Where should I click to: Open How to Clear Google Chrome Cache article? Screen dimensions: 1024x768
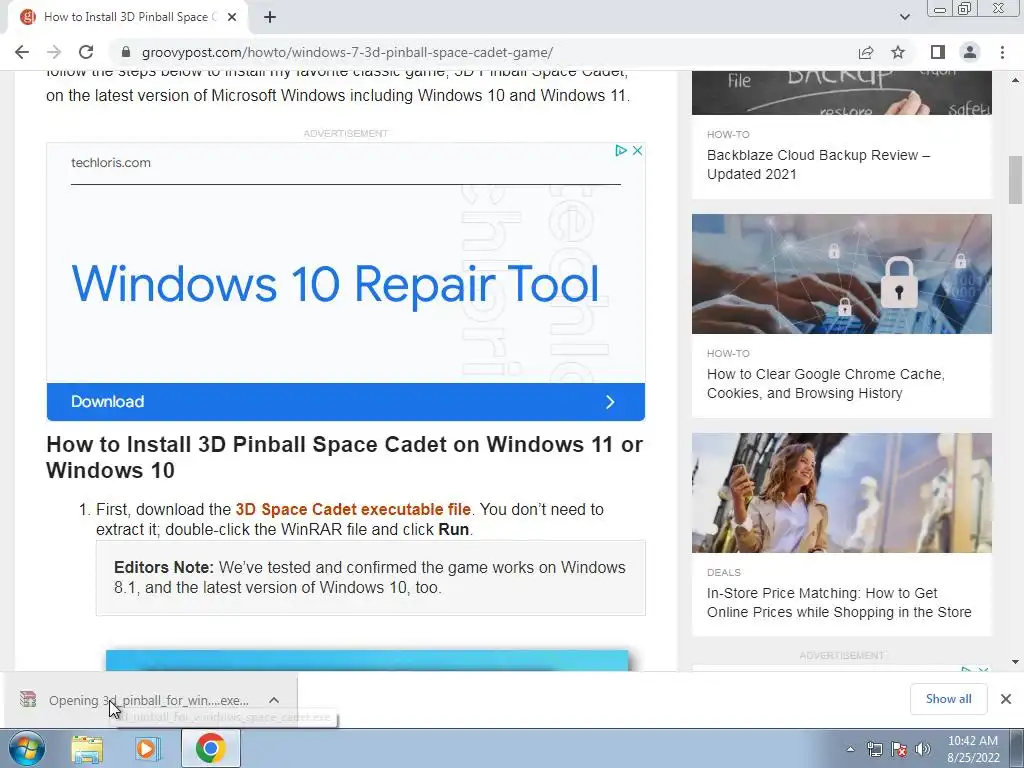point(825,383)
